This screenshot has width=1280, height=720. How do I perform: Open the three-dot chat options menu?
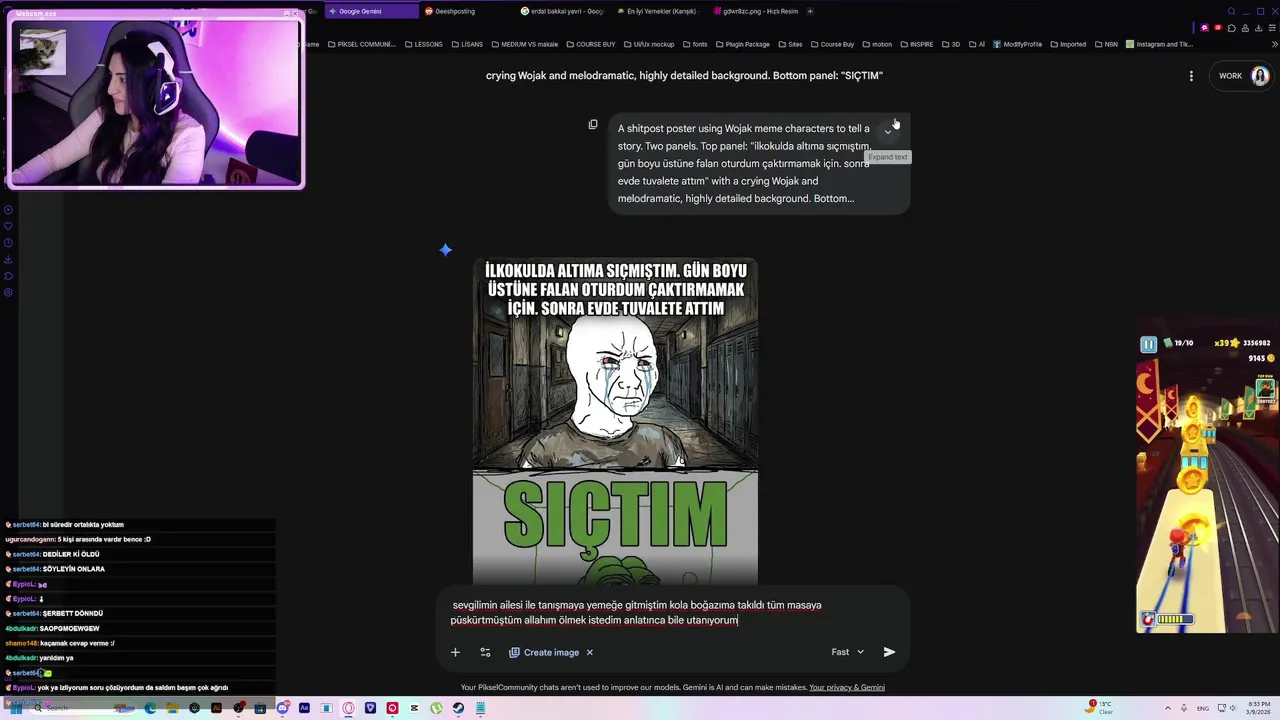[x=1191, y=76]
